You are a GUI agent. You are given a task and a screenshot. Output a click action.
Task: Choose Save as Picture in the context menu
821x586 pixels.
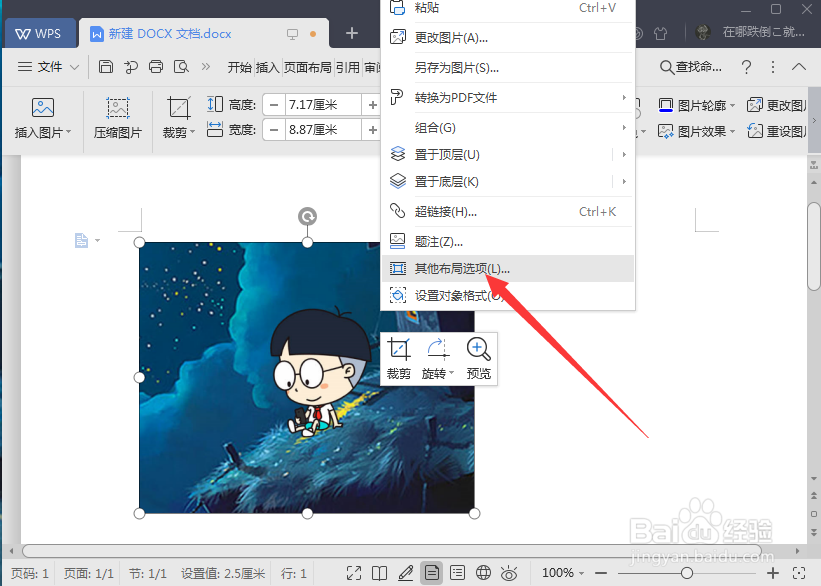[x=508, y=68]
